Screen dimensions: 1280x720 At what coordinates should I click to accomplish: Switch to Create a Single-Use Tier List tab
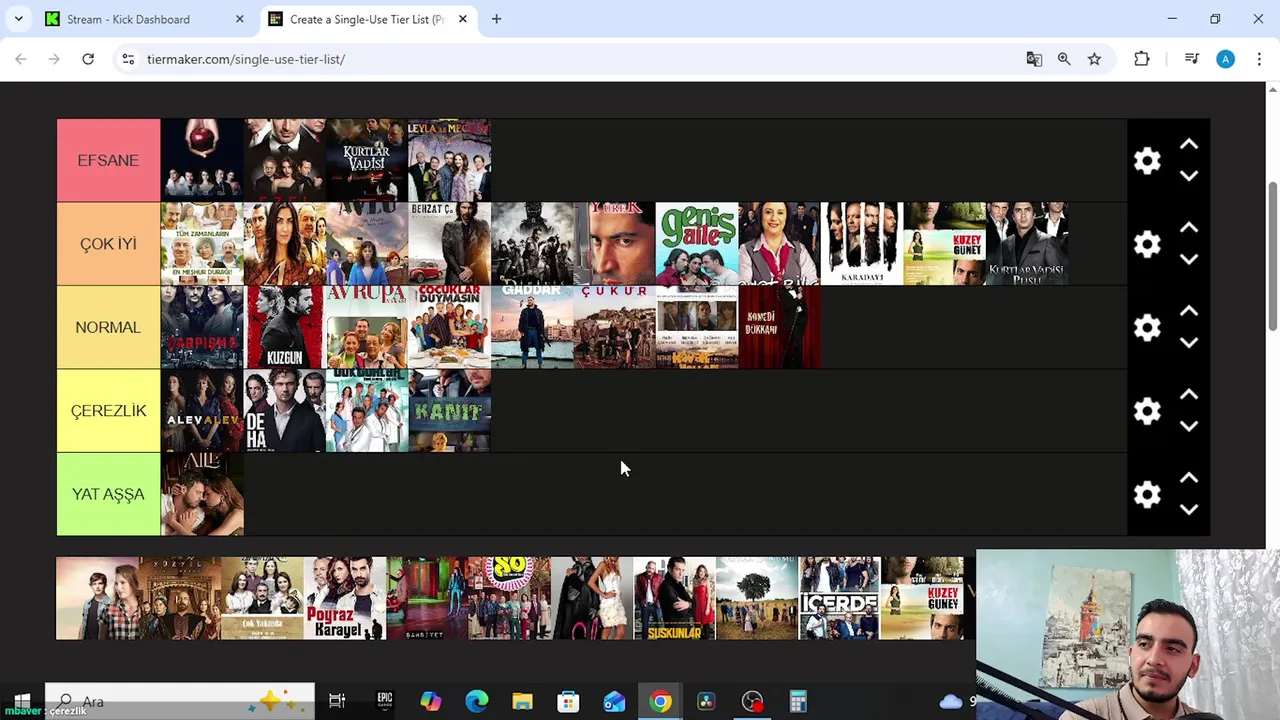(369, 19)
